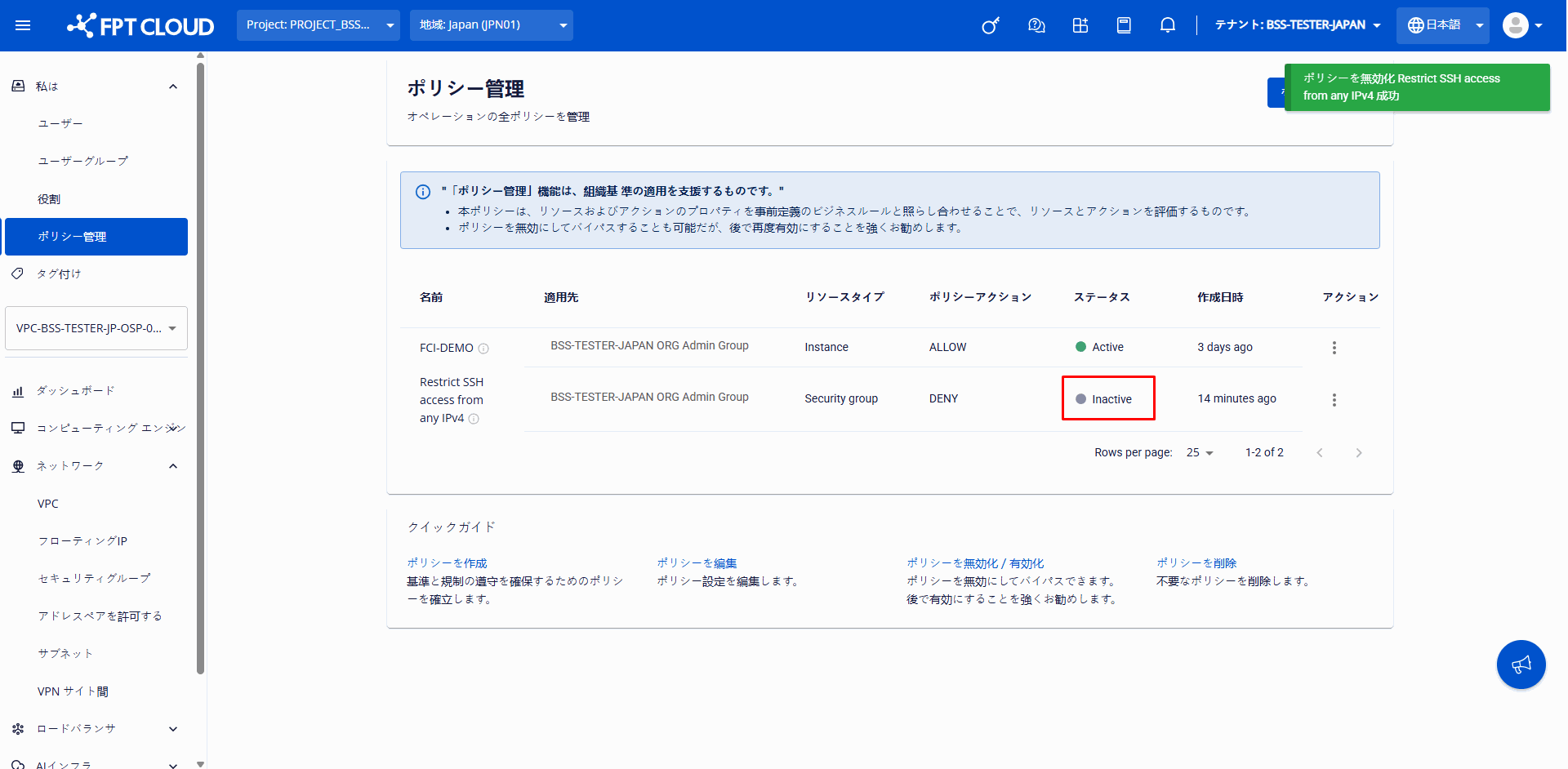Screen dimensions: 1568x769
Task: Click the Inactive status of Restrict SSH
Action: click(1104, 399)
